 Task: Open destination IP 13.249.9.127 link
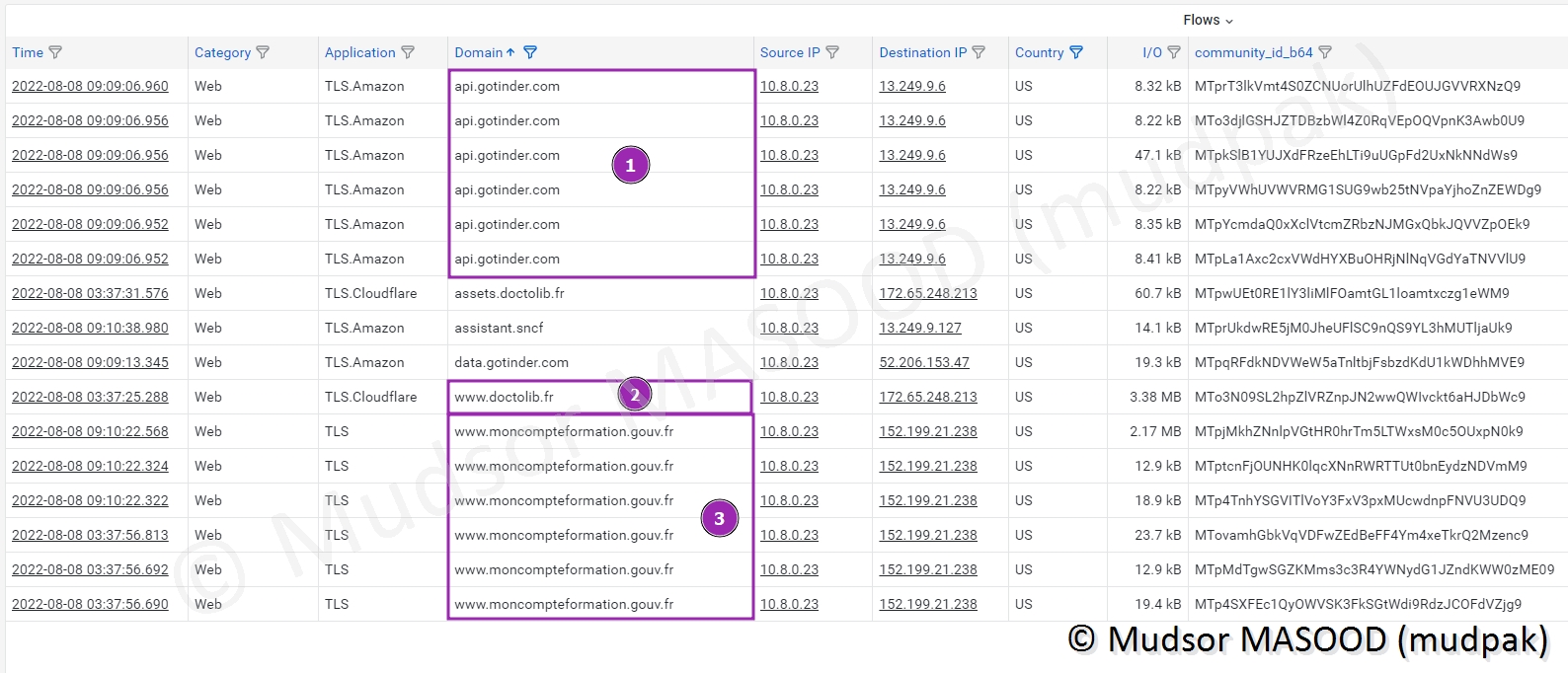(920, 328)
